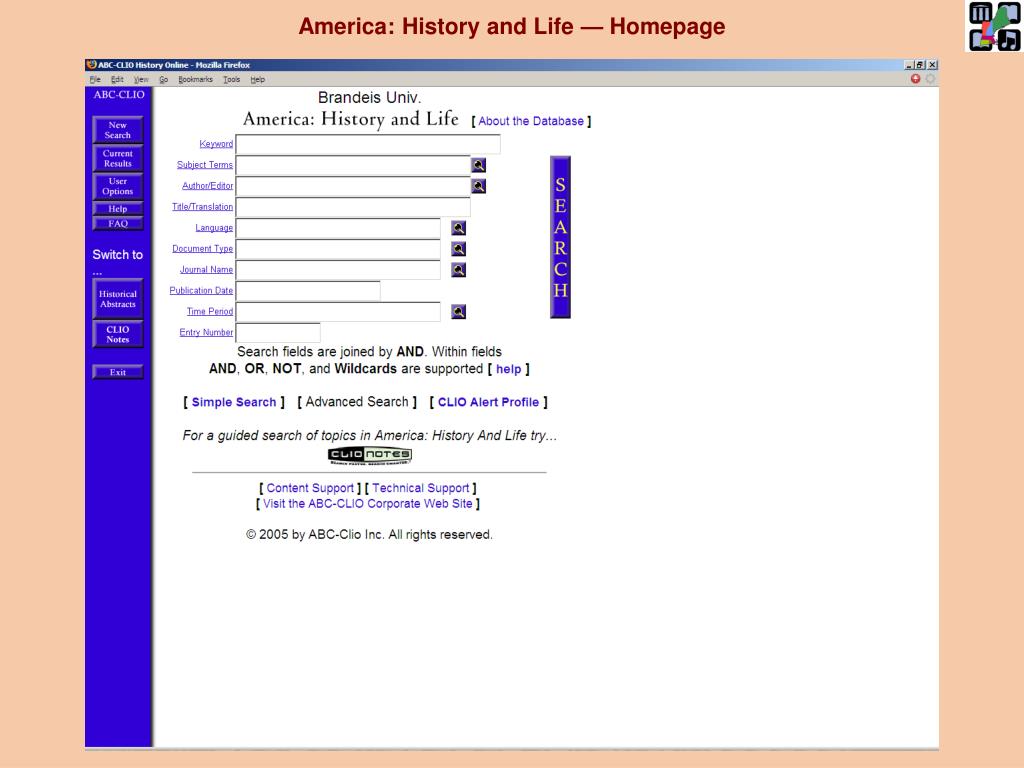Viewport: 1024px width, 768px height.
Task: Open CLIO Notes from the sidebar
Action: point(118,334)
